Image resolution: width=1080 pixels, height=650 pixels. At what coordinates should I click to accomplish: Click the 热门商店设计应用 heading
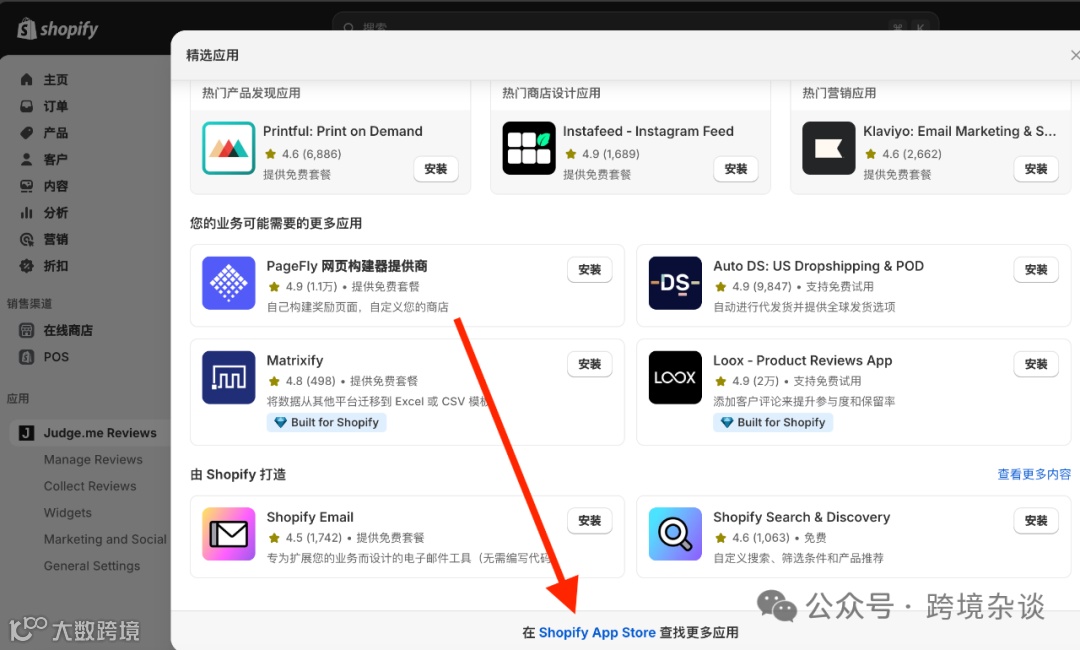[551, 93]
